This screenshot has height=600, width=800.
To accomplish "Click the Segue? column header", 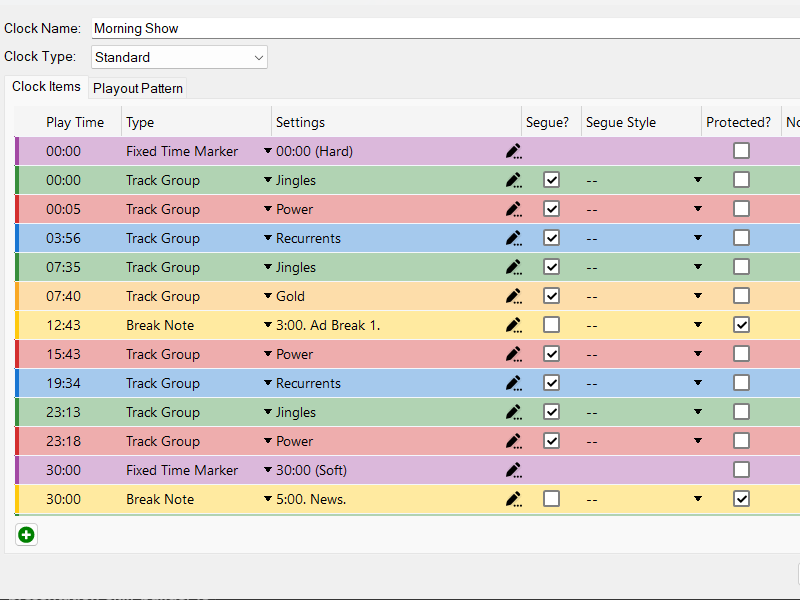I will 552,122.
